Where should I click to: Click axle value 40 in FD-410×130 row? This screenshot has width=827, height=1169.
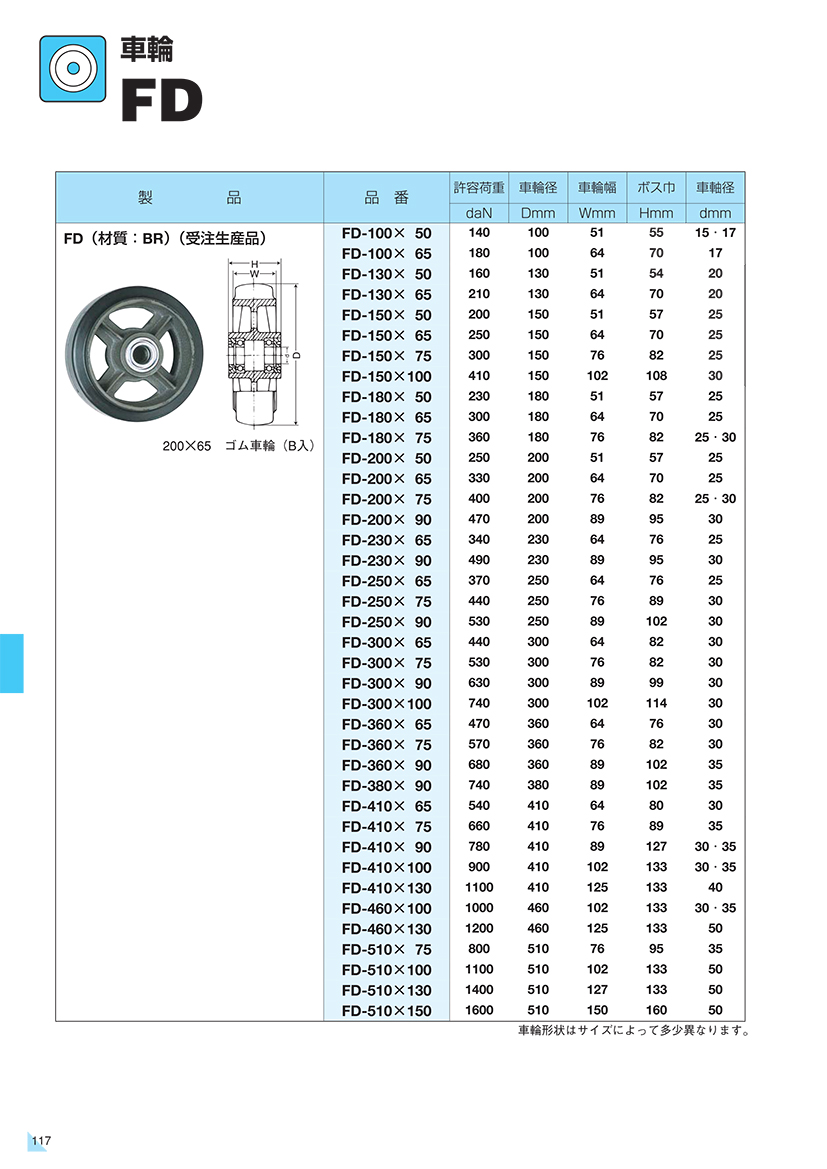(715, 887)
